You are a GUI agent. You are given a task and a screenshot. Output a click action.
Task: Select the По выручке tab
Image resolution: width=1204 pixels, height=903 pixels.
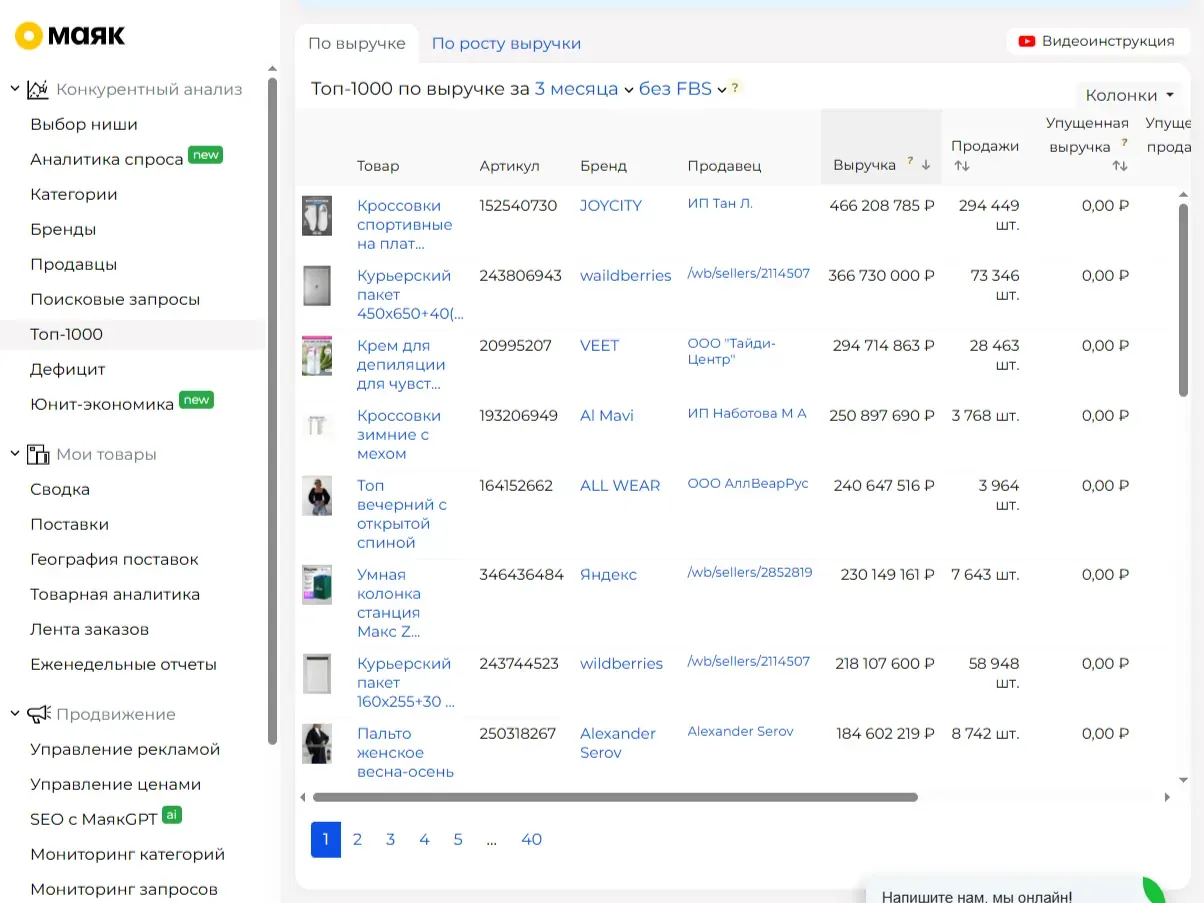click(357, 44)
